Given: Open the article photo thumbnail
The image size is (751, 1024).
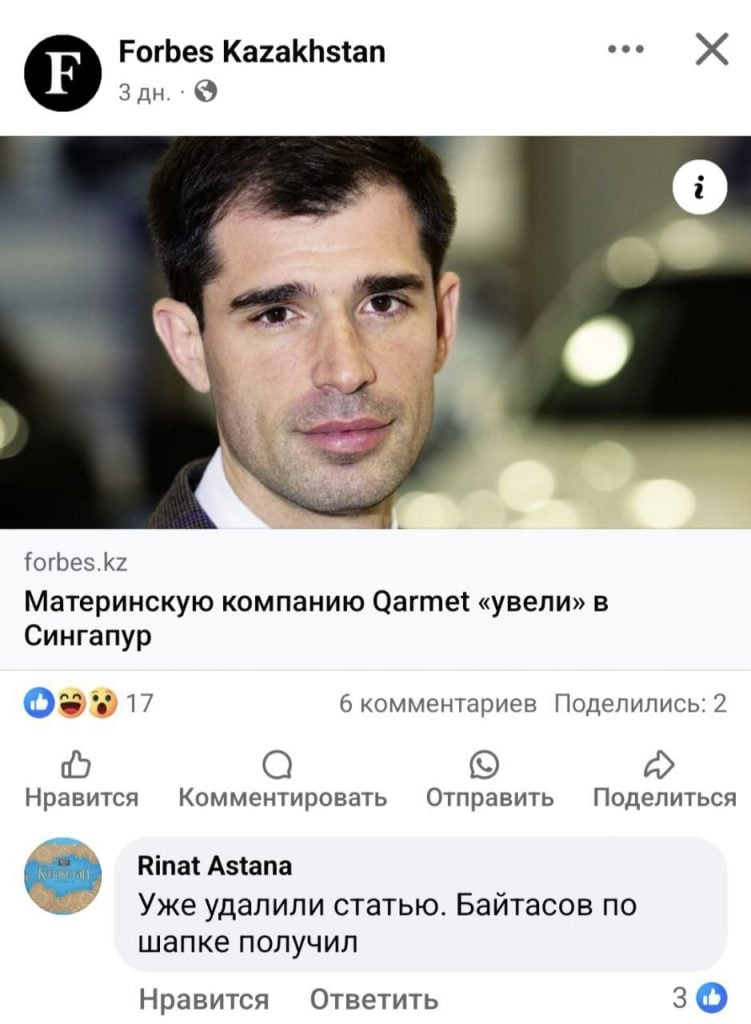Looking at the screenshot, I should (376, 332).
